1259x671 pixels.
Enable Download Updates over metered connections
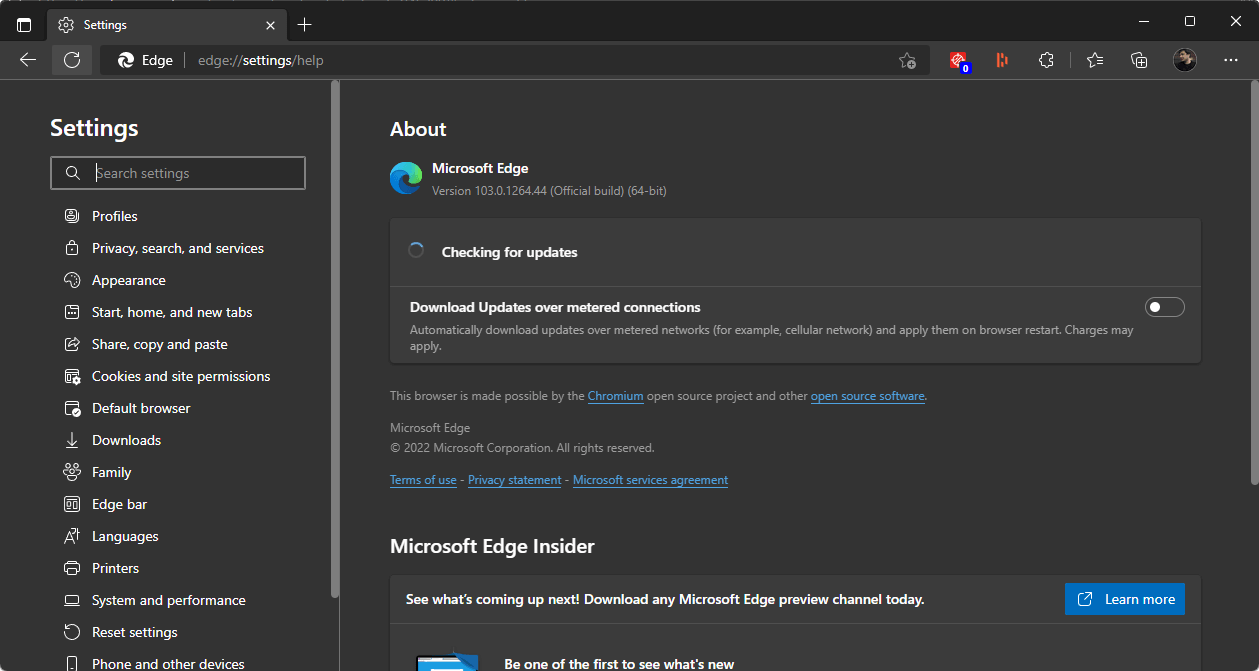[x=1164, y=307]
